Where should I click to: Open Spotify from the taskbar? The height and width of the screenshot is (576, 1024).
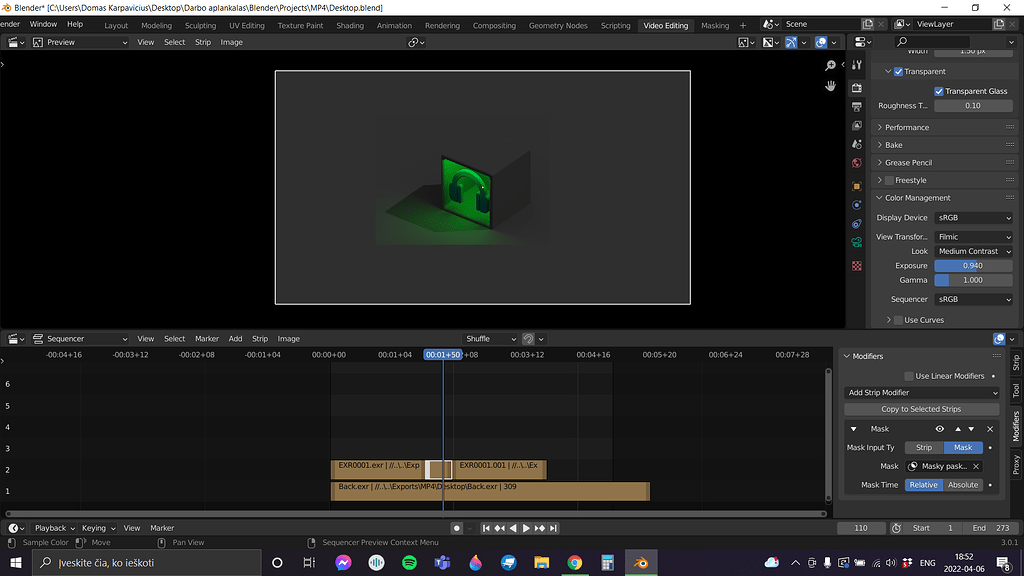pos(409,562)
